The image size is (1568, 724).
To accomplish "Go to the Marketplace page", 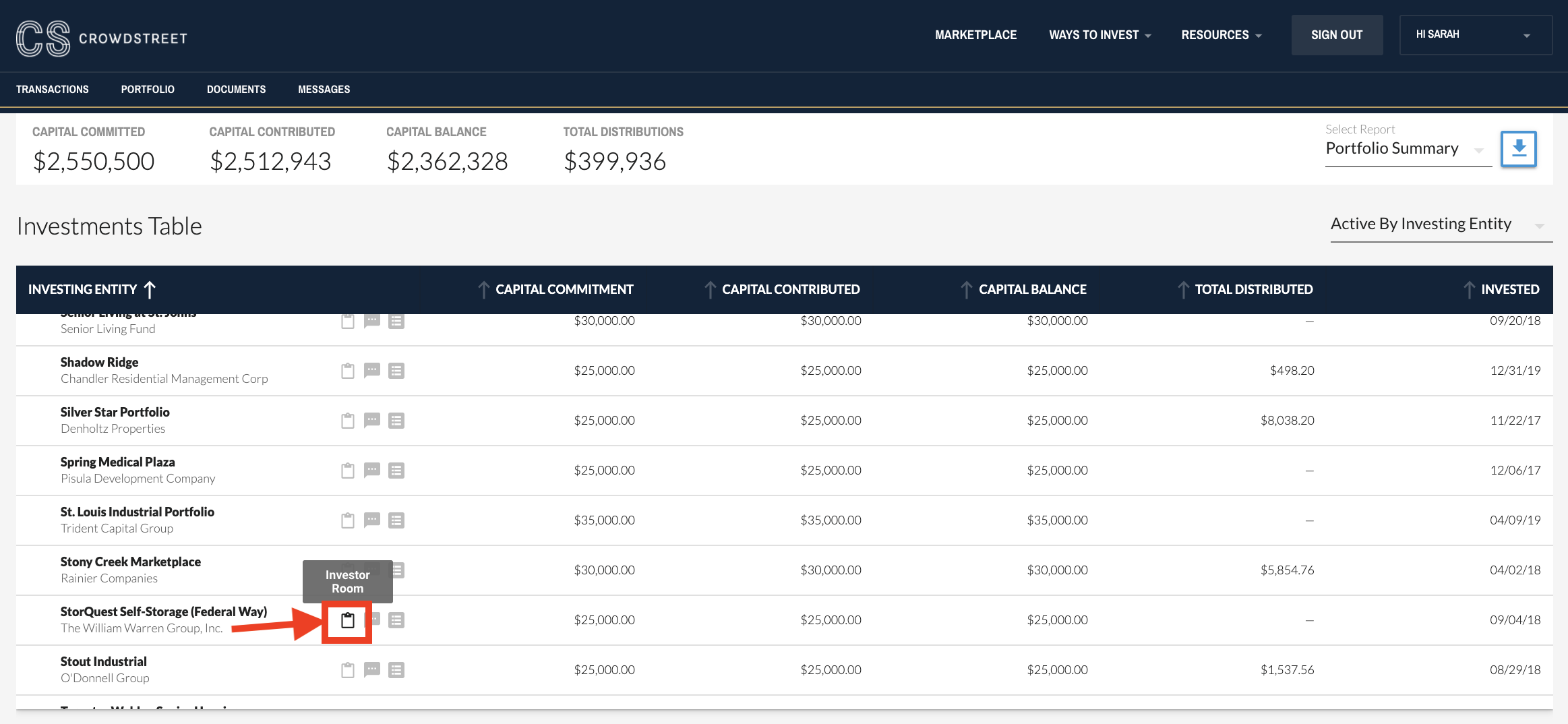I will tap(975, 35).
